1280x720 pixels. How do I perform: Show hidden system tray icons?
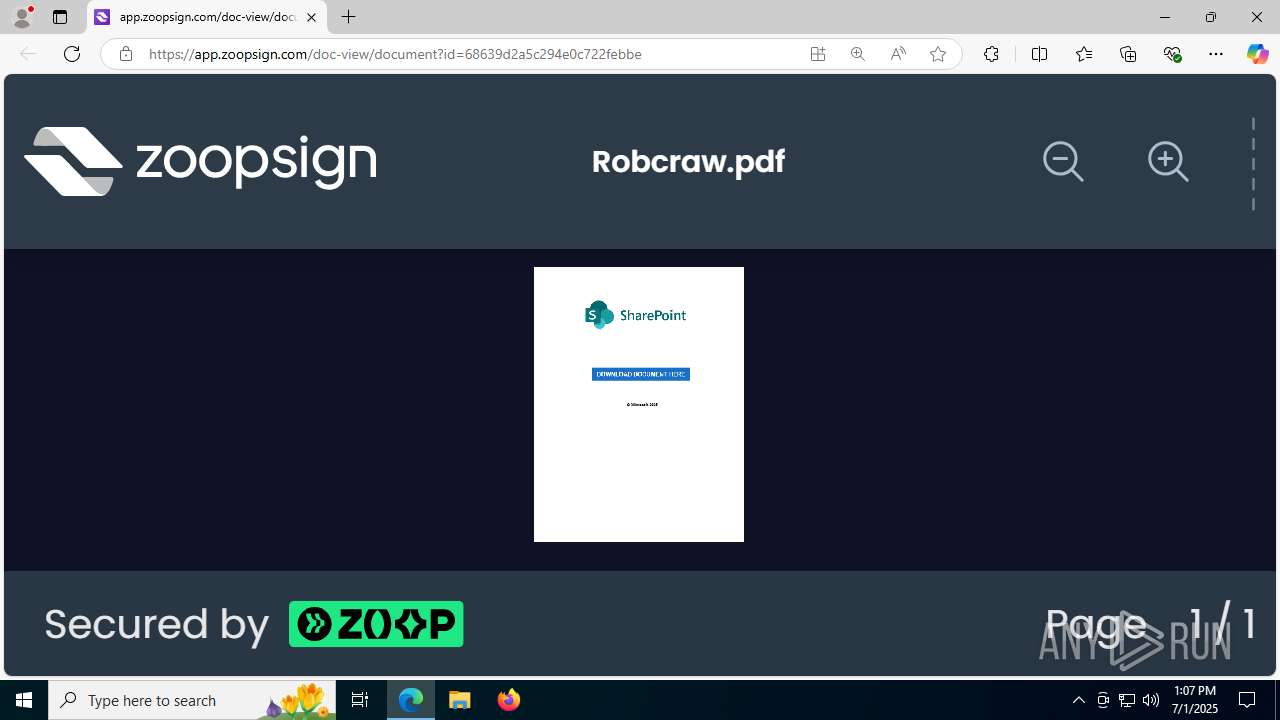click(1078, 700)
